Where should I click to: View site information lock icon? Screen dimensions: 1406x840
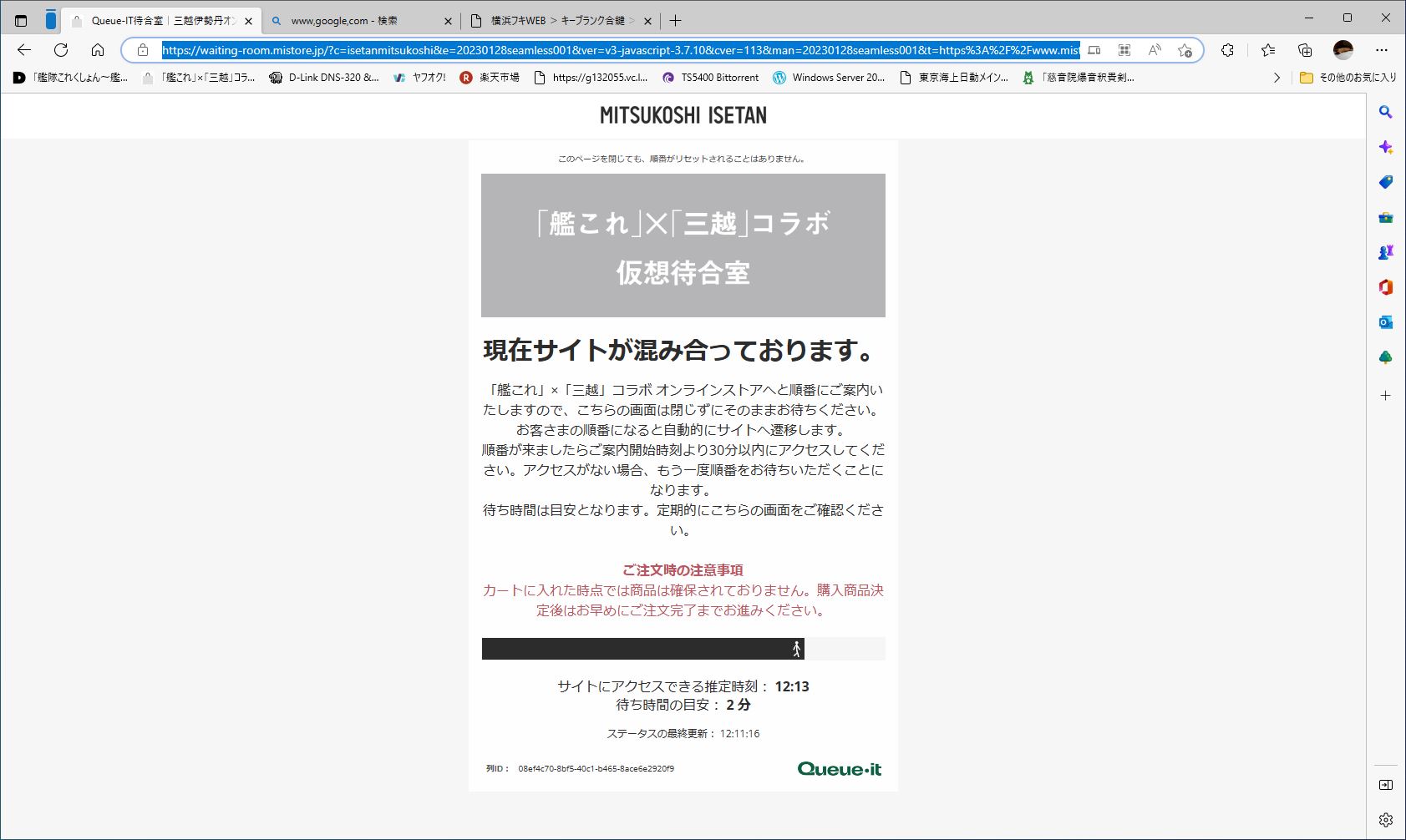coord(143,50)
